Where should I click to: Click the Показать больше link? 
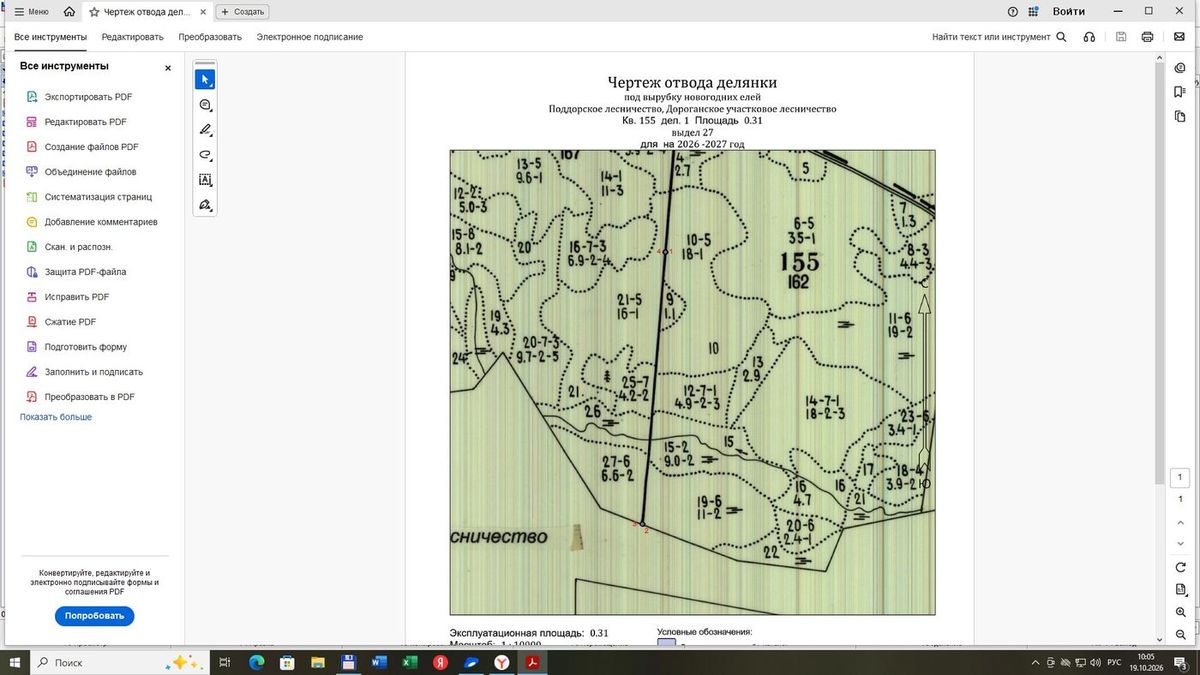click(56, 417)
